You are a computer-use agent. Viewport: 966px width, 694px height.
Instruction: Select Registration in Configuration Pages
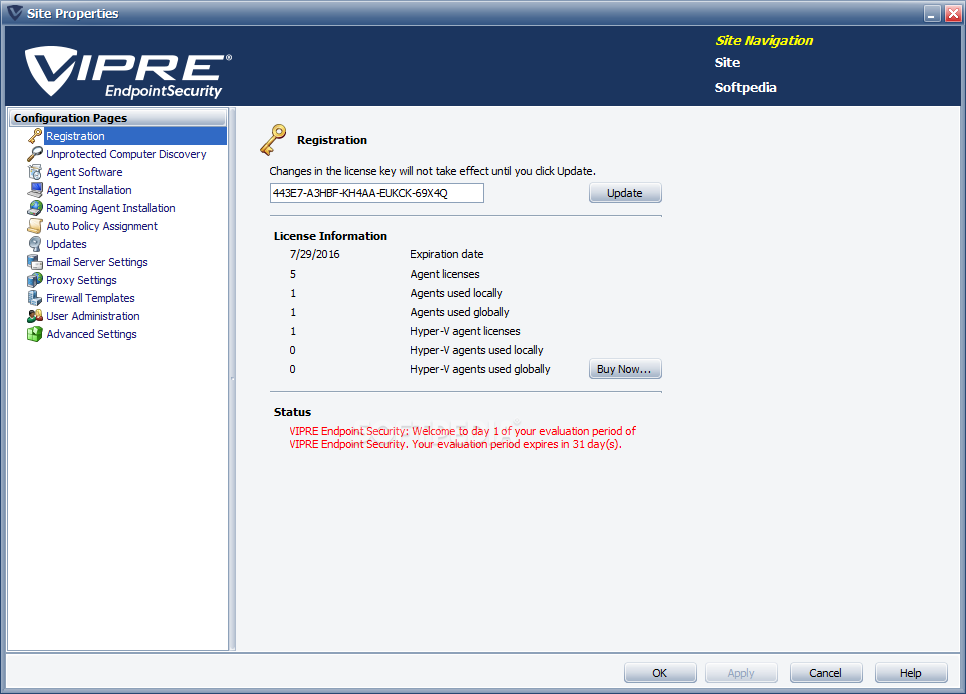tap(75, 136)
